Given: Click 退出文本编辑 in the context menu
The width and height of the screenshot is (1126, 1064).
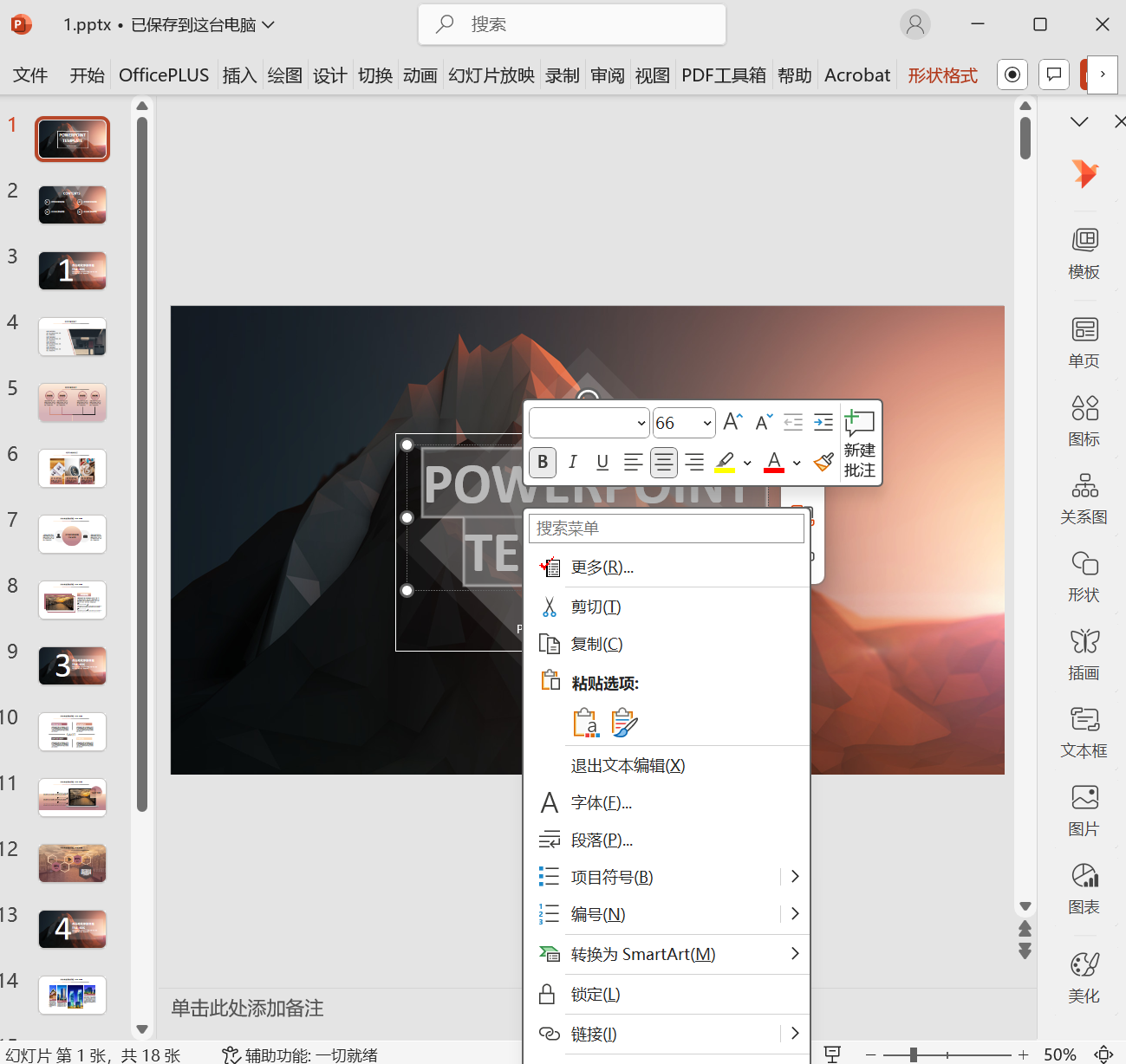Looking at the screenshot, I should (x=628, y=765).
